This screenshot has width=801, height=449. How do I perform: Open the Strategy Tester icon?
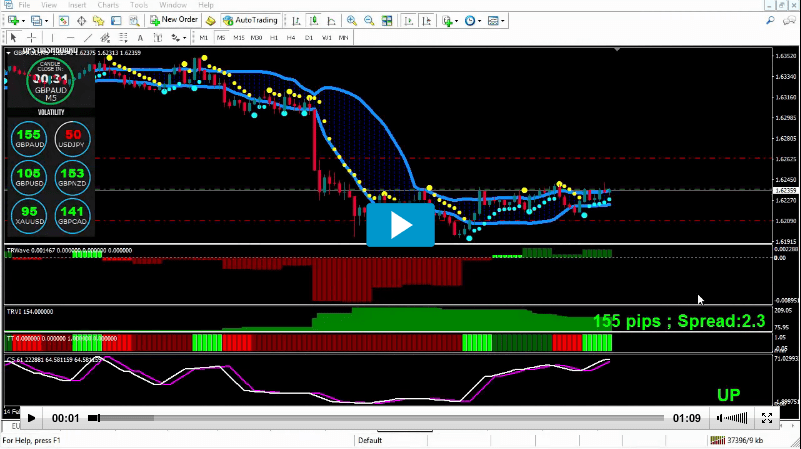[134, 20]
